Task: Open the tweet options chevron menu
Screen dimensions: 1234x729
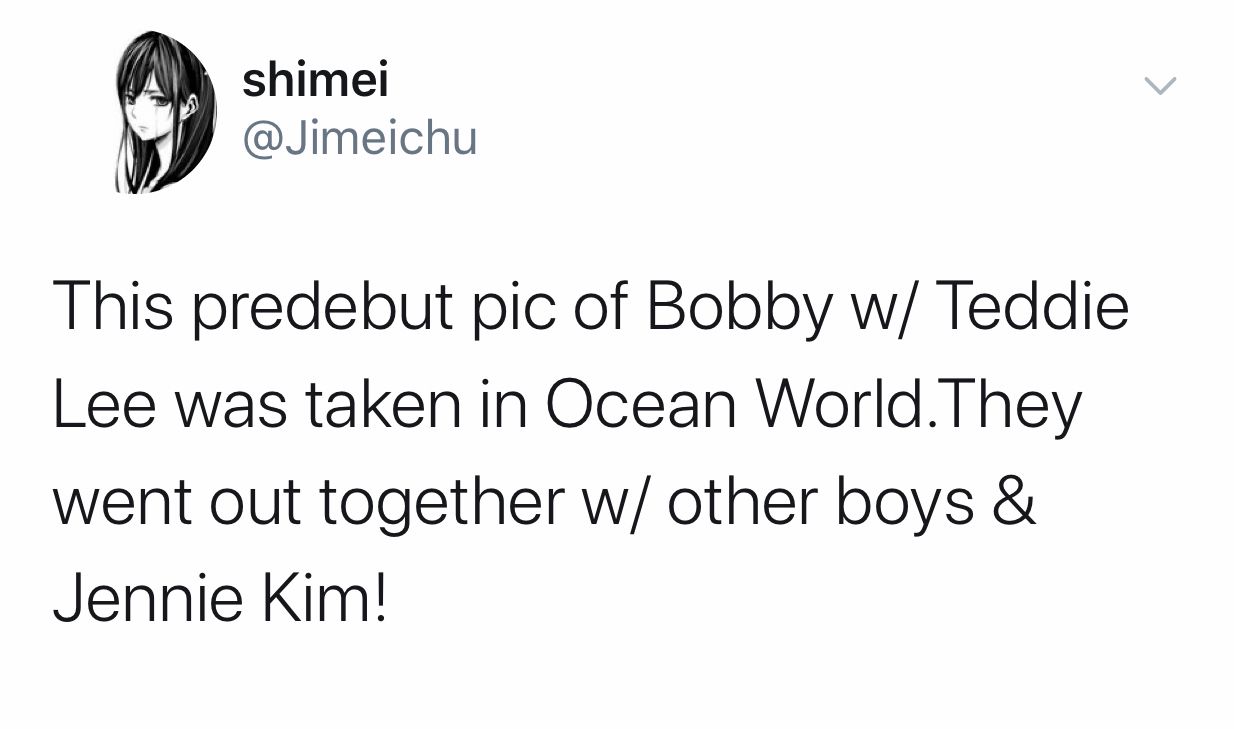Action: point(1160,87)
